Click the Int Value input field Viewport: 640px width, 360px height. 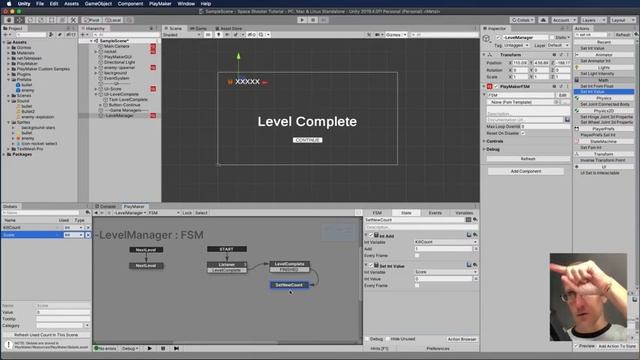(x=444, y=279)
